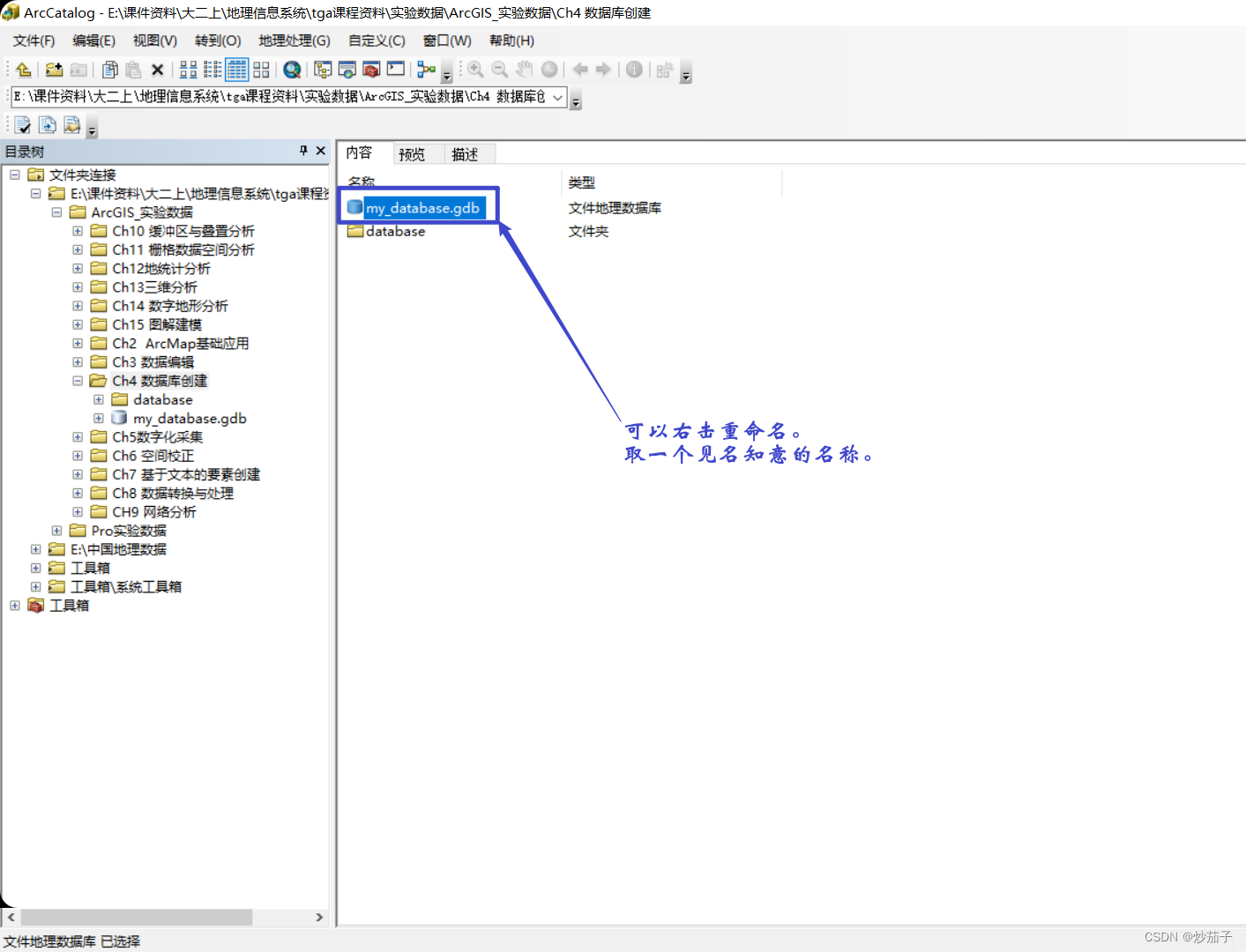Close the 目录树 panel
Image resolution: width=1246 pixels, height=952 pixels.
pyautogui.click(x=320, y=151)
